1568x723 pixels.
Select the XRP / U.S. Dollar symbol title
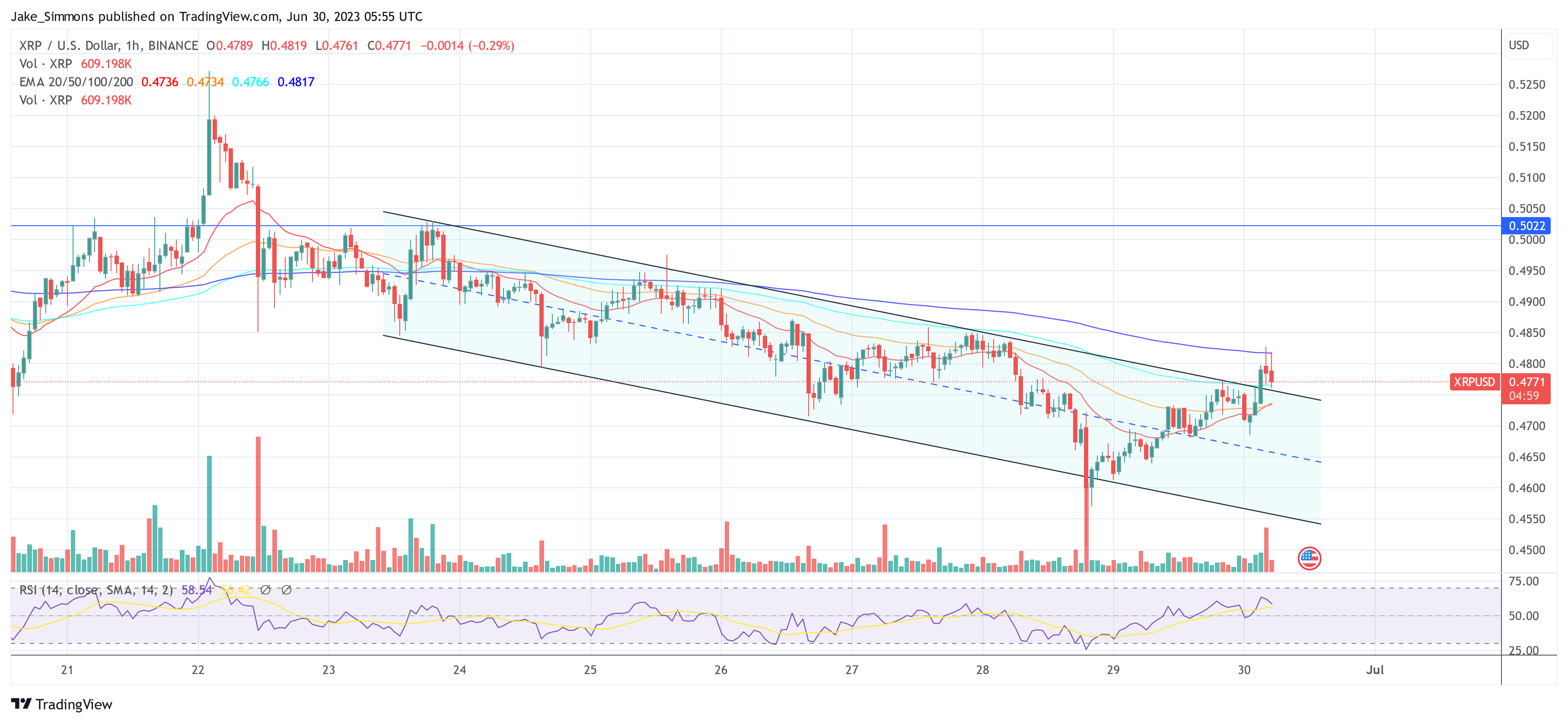[108, 46]
